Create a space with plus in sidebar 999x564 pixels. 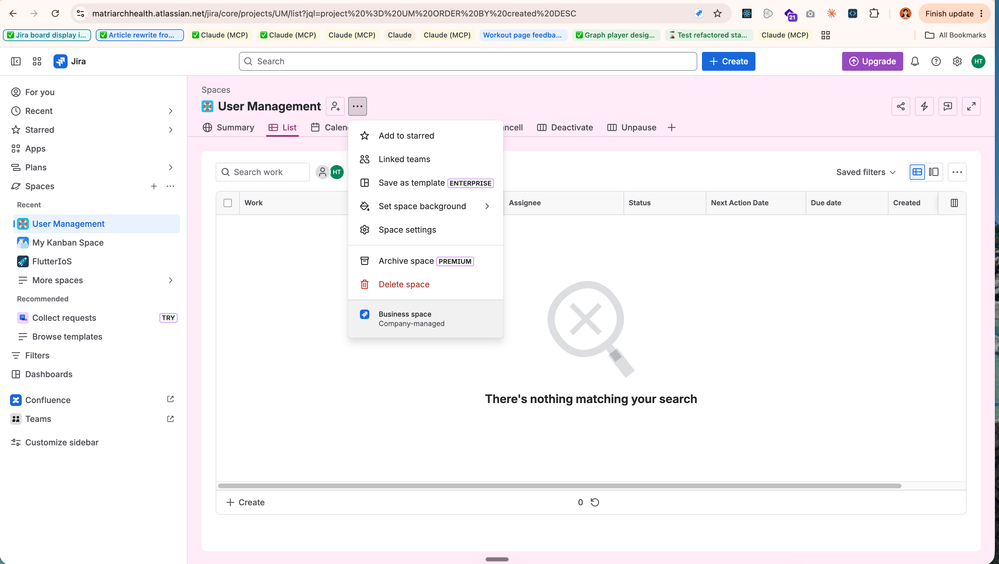coord(154,186)
